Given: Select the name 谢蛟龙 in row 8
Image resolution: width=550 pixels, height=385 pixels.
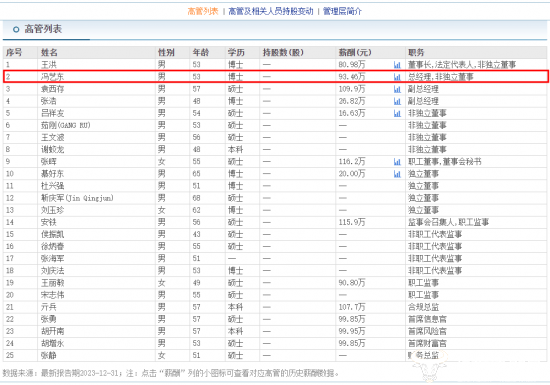Looking at the screenshot, I should (53, 150).
